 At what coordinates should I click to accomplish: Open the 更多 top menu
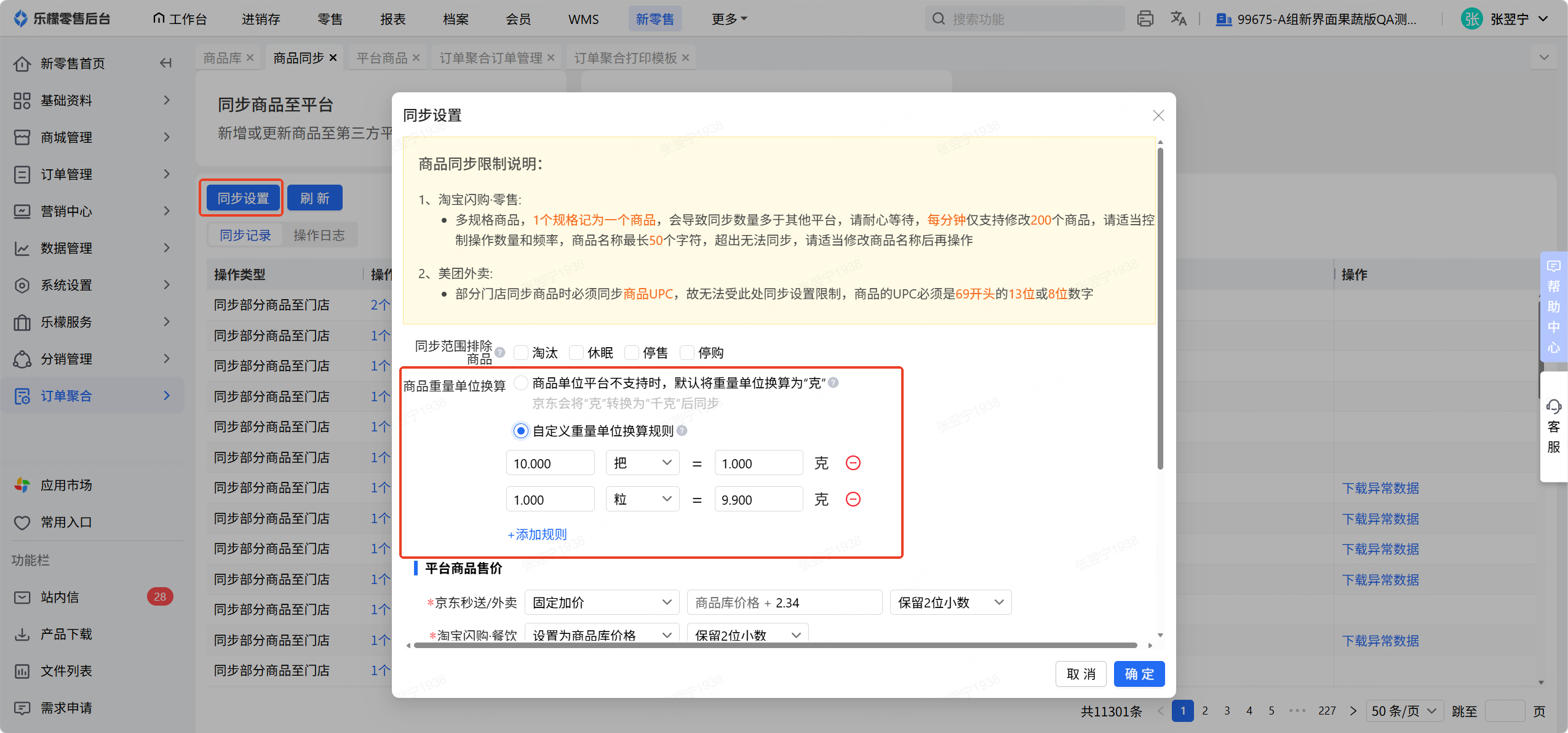point(729,19)
